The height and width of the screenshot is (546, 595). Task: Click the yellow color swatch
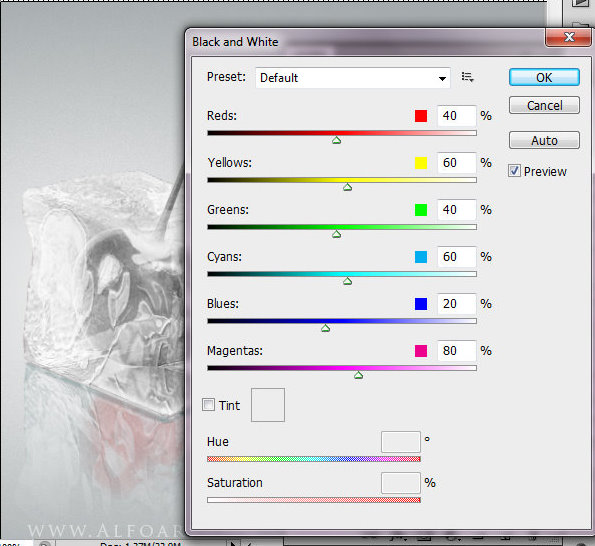421,163
